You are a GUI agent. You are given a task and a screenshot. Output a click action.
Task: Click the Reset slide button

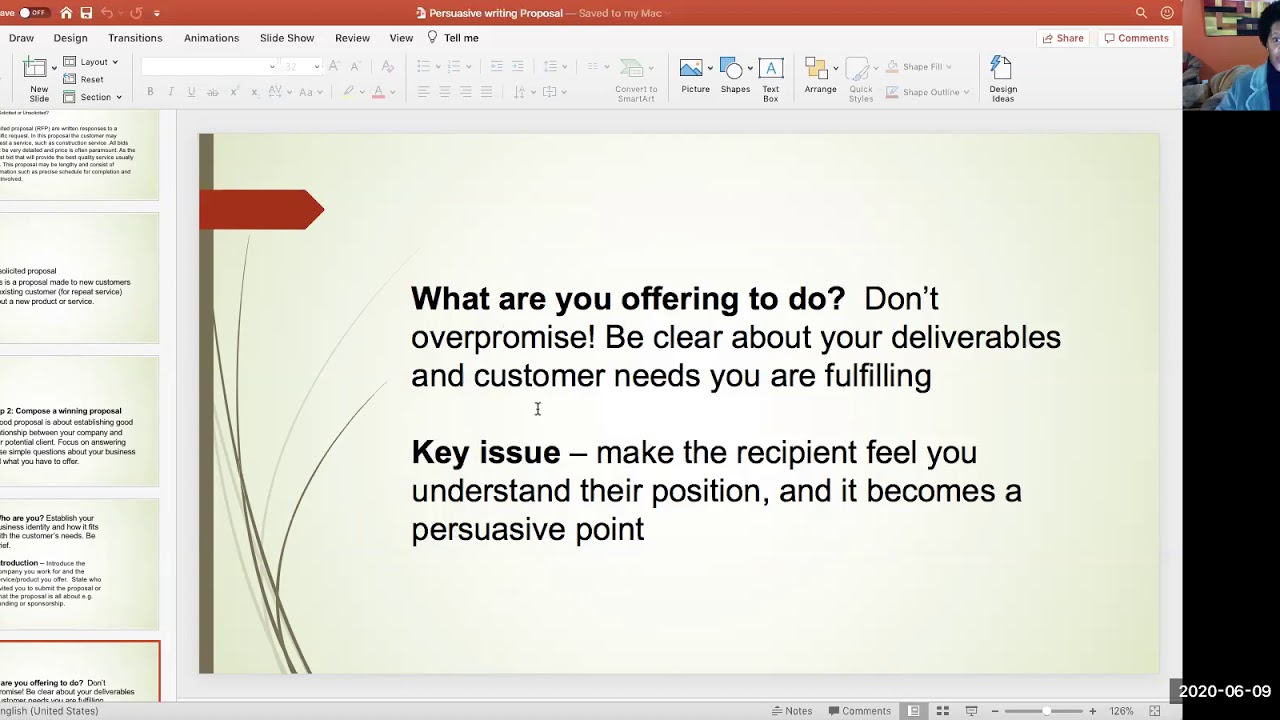pyautogui.click(x=84, y=79)
